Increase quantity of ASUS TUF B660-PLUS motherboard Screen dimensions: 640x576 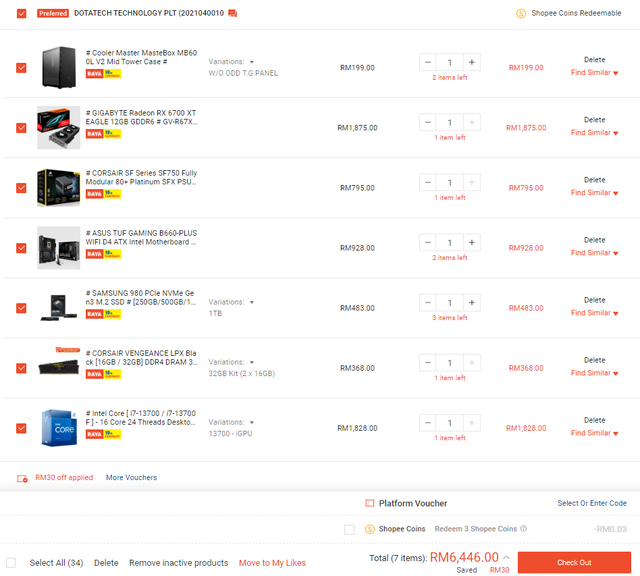pos(471,242)
